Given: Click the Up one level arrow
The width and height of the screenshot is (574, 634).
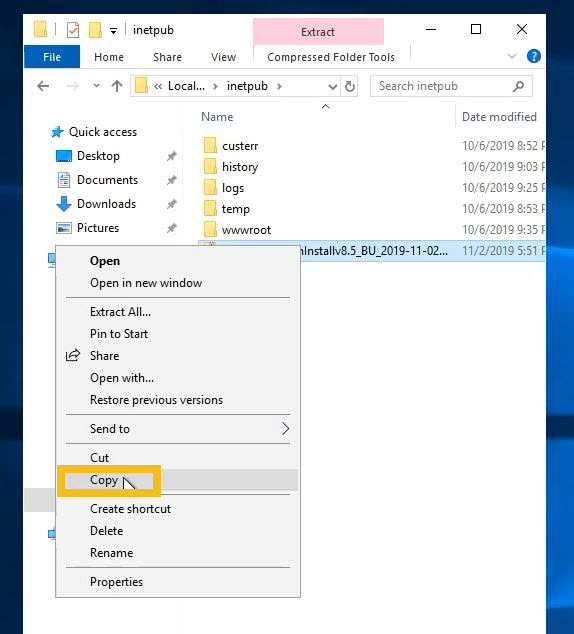Looking at the screenshot, I should pyautogui.click(x=117, y=86).
